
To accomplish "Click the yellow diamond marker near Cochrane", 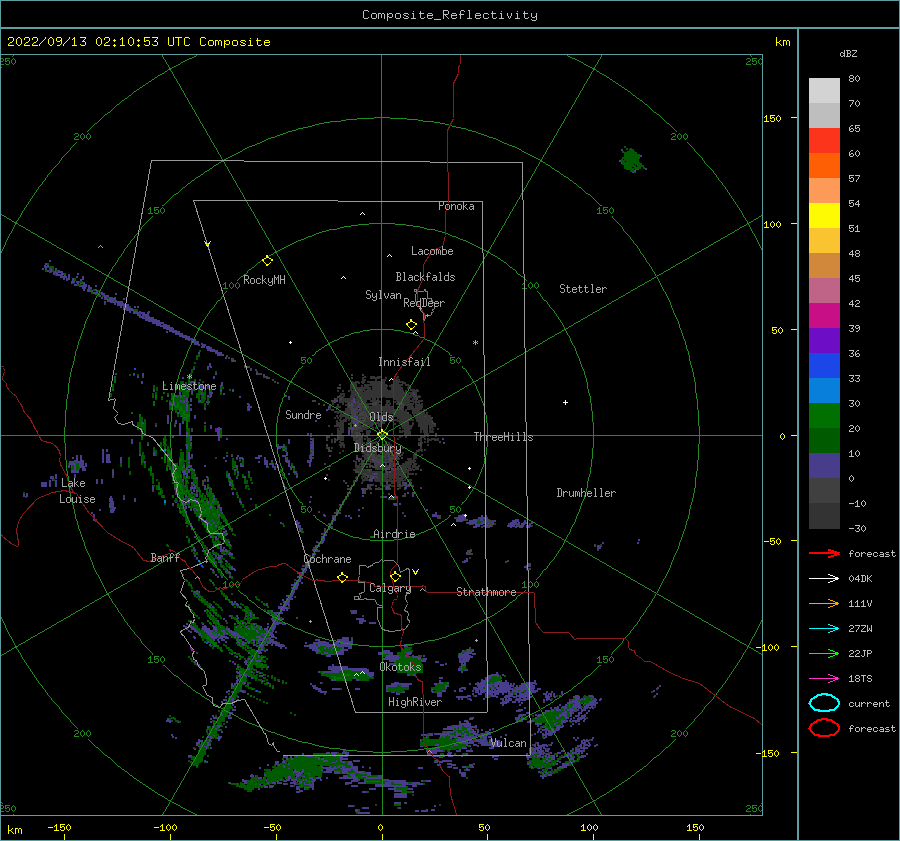I will (343, 577).
